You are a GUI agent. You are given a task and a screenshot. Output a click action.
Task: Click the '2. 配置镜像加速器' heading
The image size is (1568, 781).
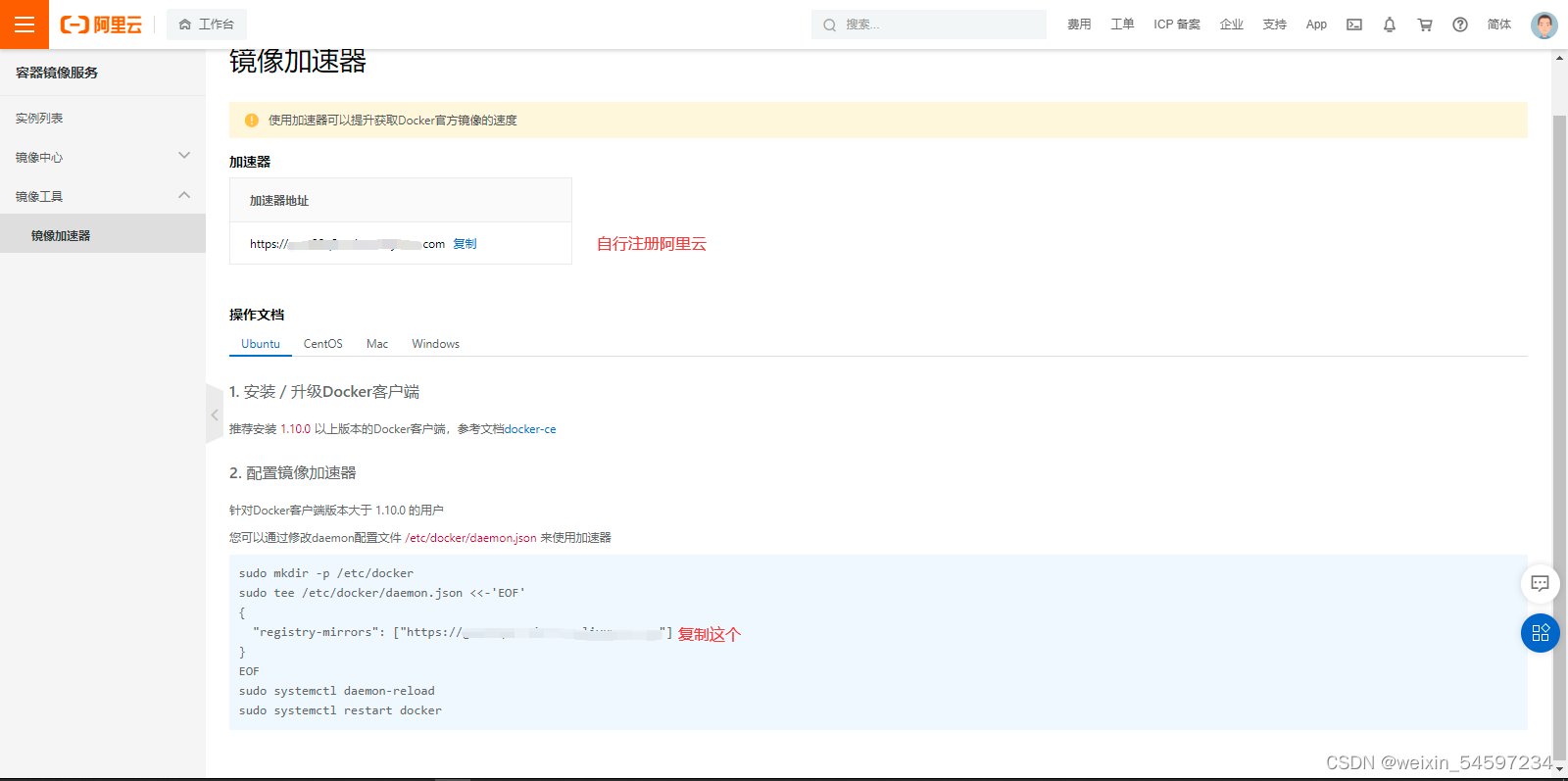point(293,473)
